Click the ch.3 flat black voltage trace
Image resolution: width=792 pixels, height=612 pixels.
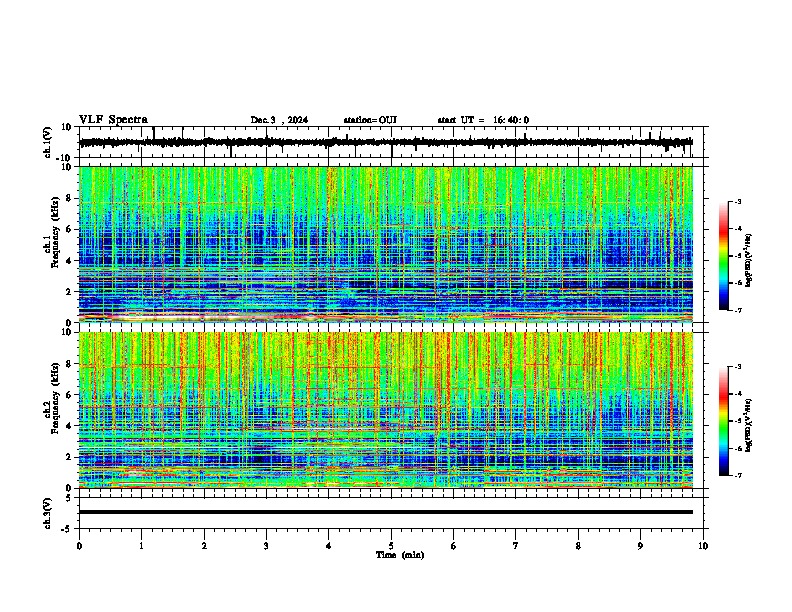point(386,512)
